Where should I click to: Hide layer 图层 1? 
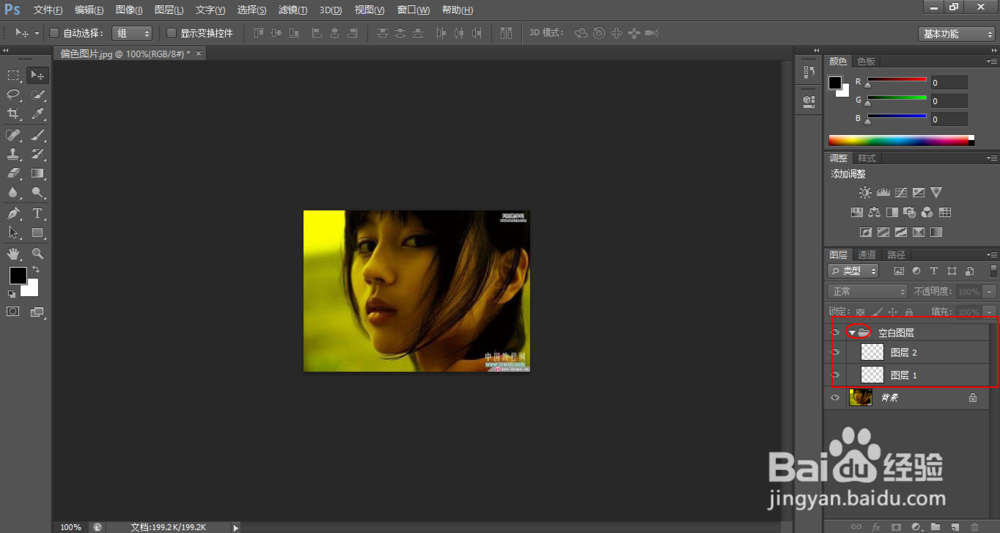(835, 375)
